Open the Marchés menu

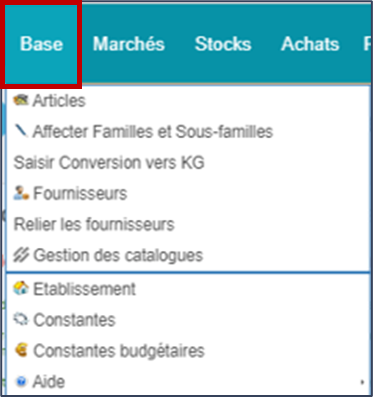click(129, 44)
